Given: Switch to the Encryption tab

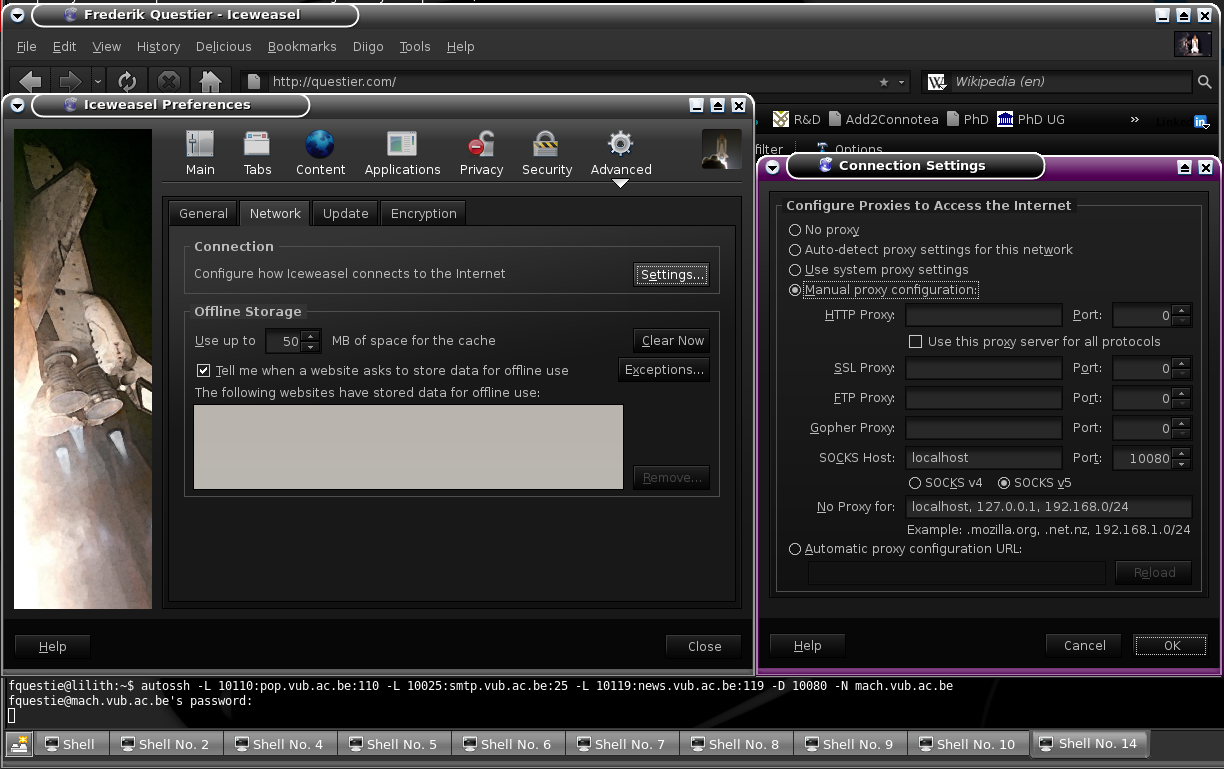Looking at the screenshot, I should [423, 214].
